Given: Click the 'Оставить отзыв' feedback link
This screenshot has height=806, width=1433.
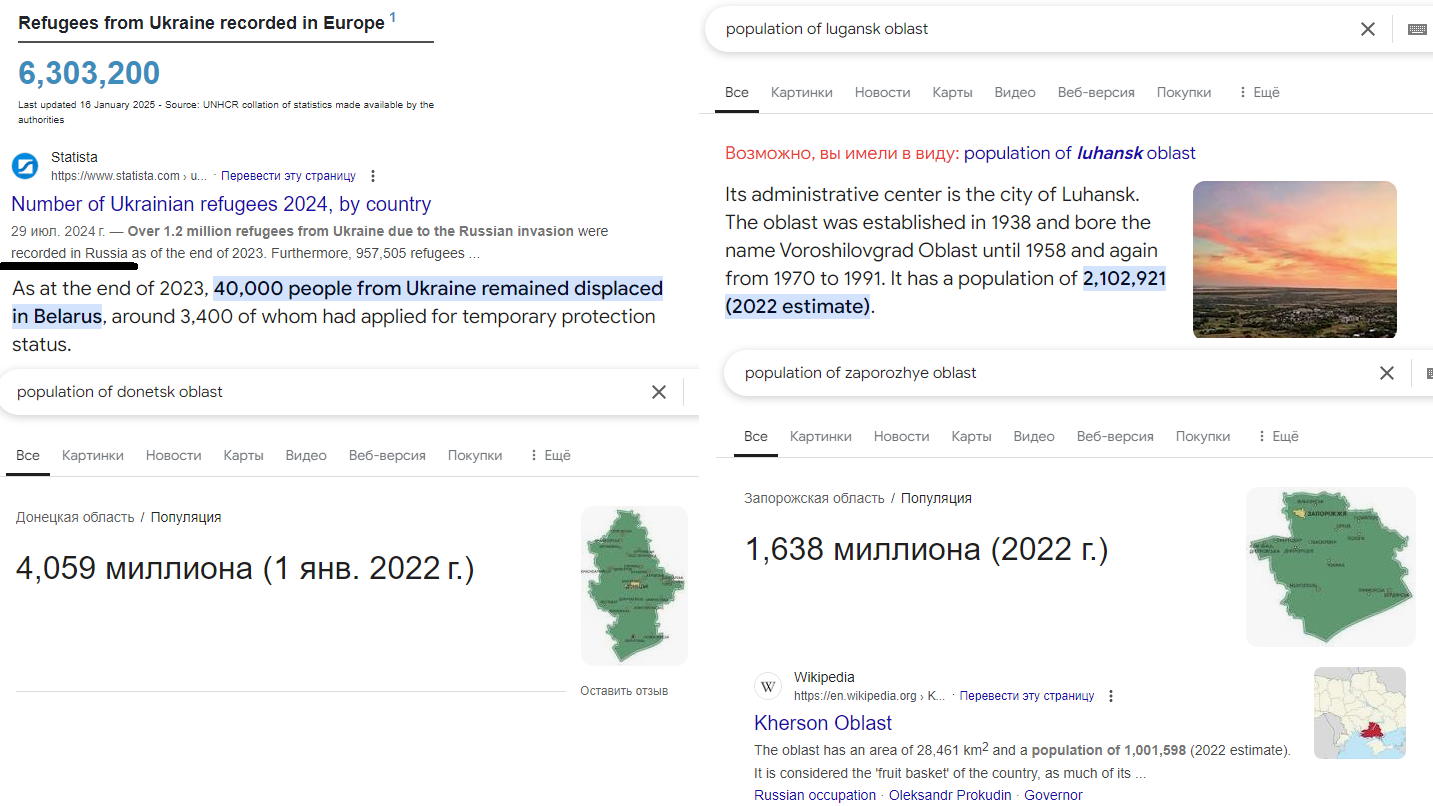Looking at the screenshot, I should [x=624, y=691].
